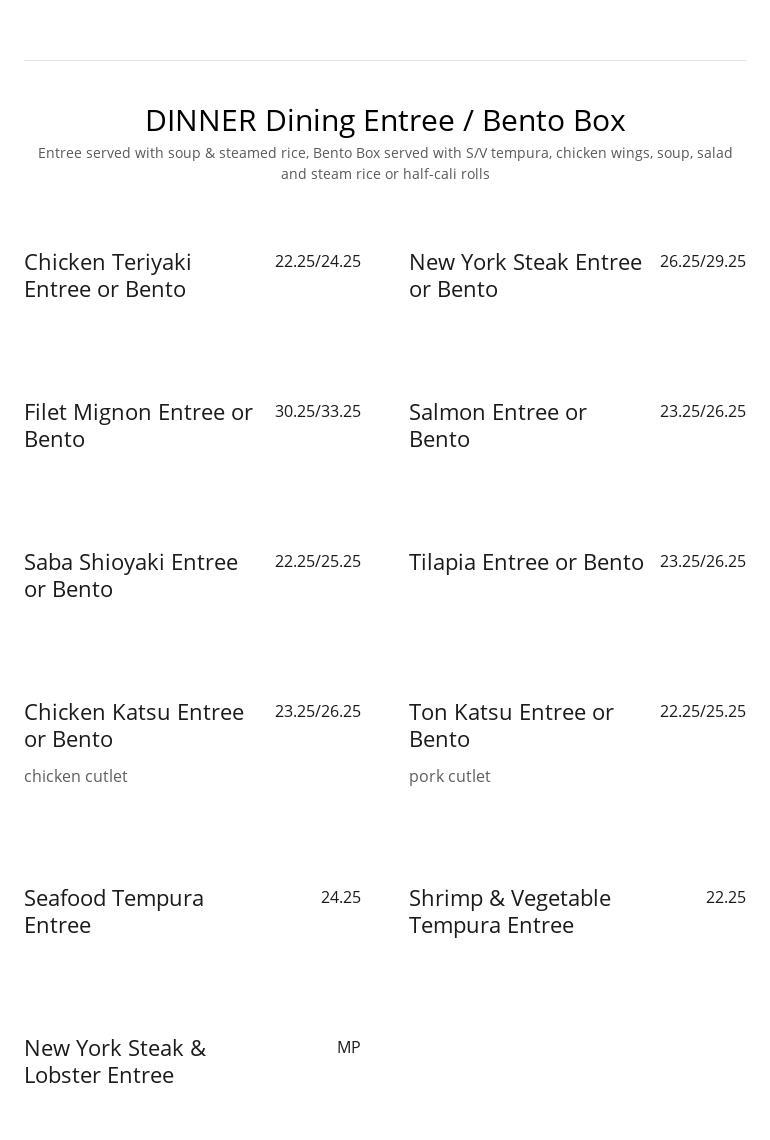
Task: Click the entree and bento serving description
Action: 385,163
